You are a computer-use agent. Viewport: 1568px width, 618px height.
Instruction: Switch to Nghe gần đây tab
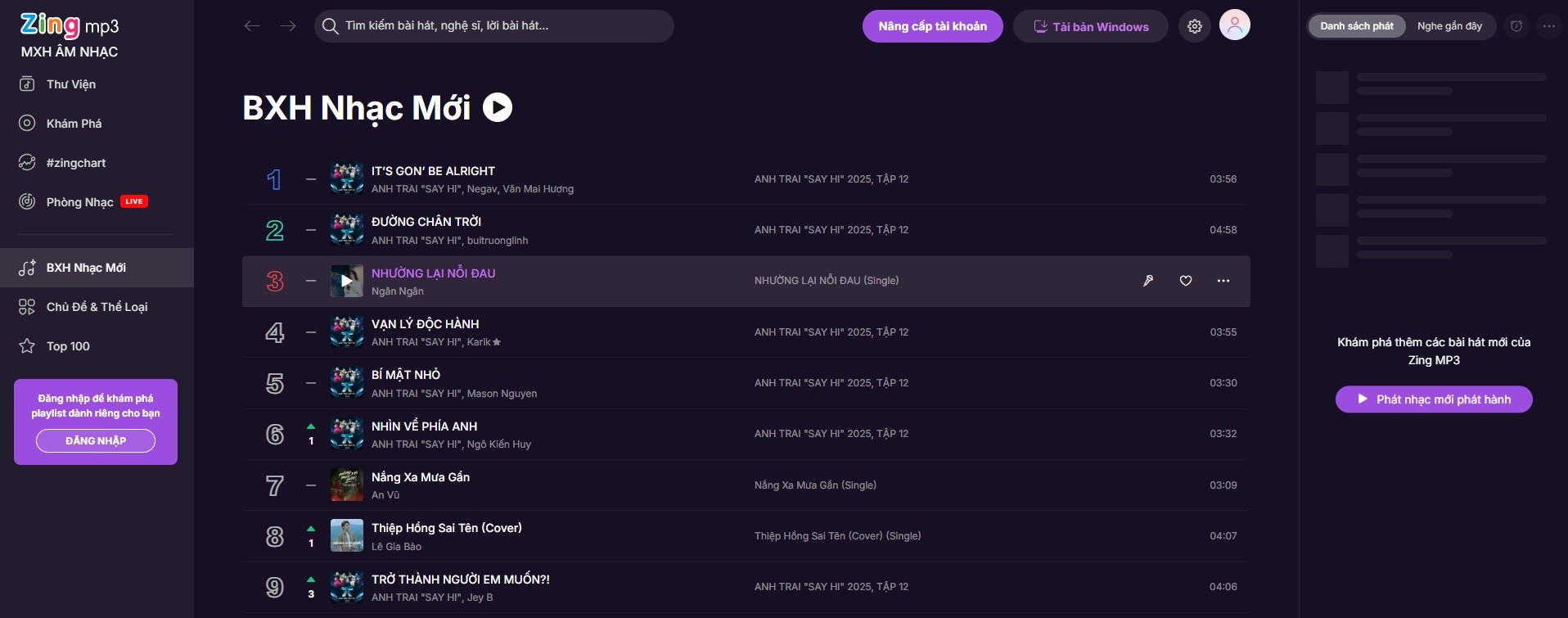[x=1449, y=26]
